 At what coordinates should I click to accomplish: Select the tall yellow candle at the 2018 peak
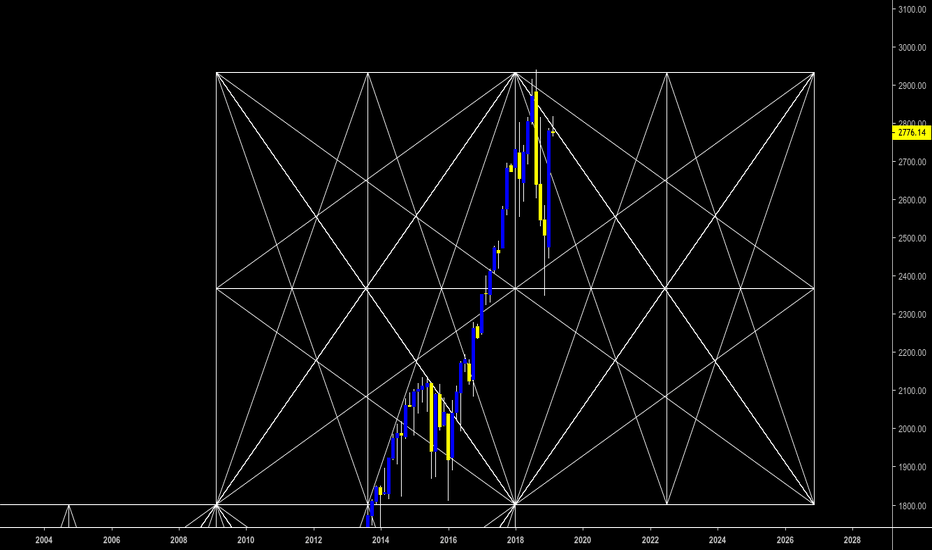point(536,138)
